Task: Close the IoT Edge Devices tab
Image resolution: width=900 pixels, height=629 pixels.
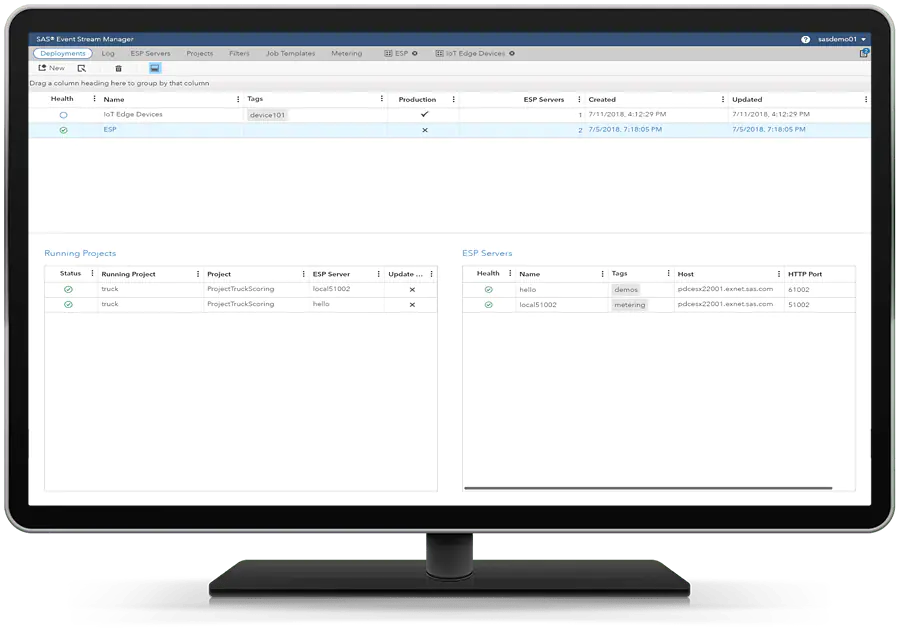Action: [x=511, y=53]
